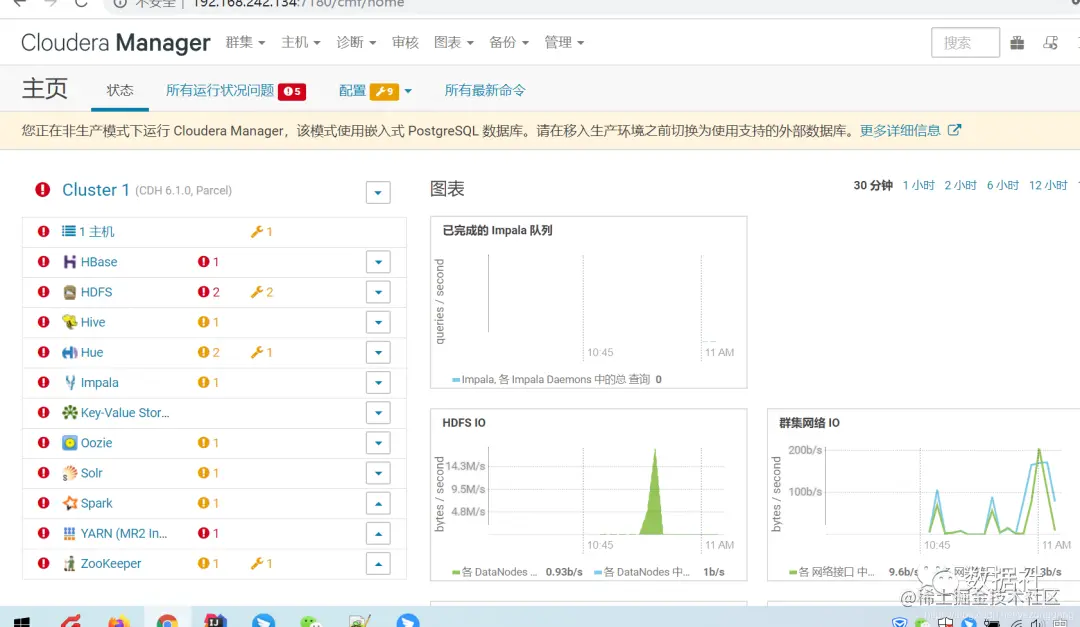The height and width of the screenshot is (627, 1080).
Task: Open Hue actions dropdown
Action: (x=378, y=352)
